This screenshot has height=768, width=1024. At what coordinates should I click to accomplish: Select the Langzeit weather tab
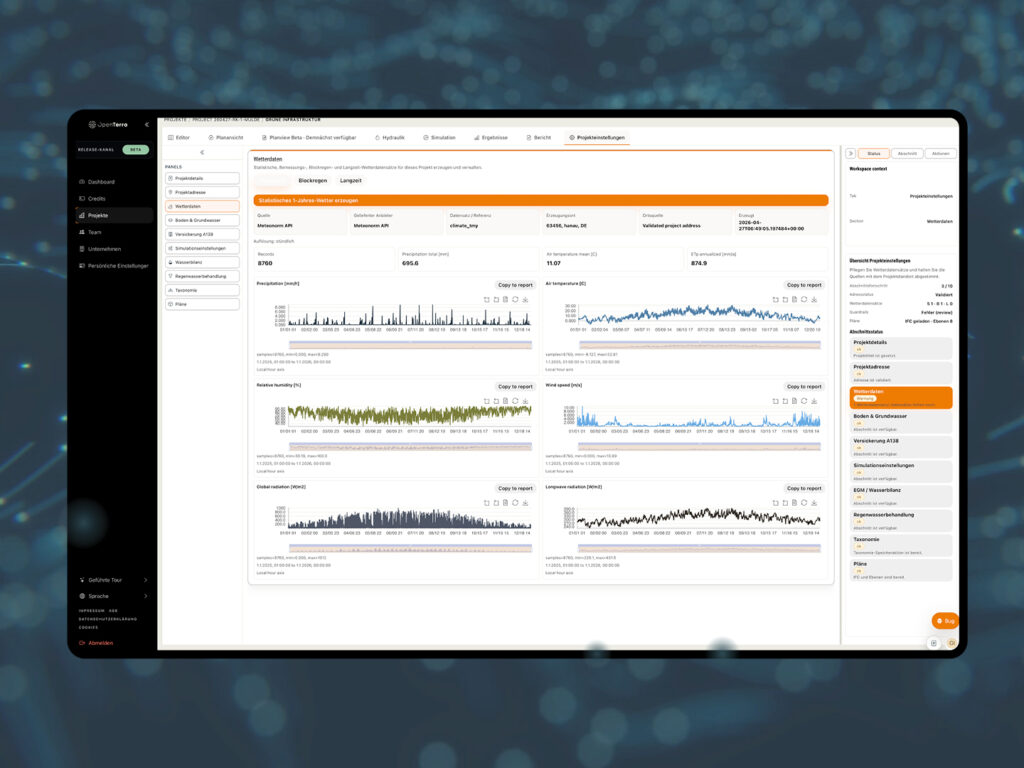pyautogui.click(x=351, y=181)
